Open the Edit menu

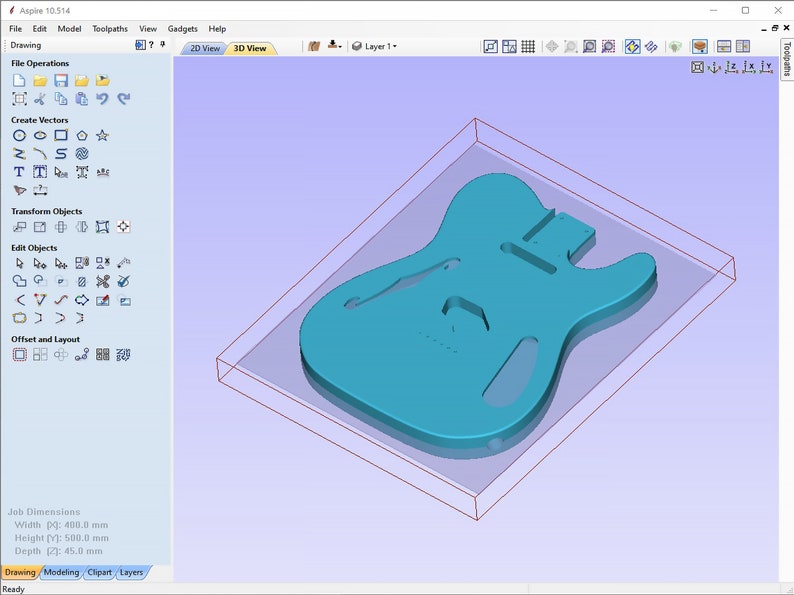pyautogui.click(x=39, y=29)
